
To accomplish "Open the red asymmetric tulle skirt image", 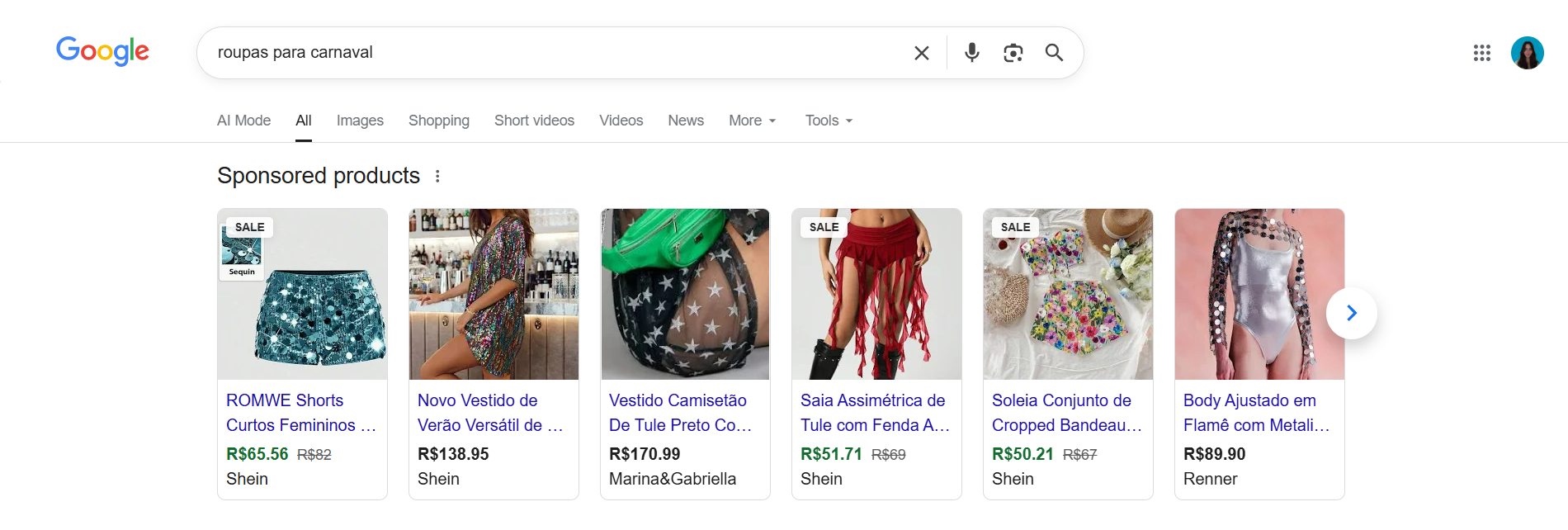I will click(877, 294).
